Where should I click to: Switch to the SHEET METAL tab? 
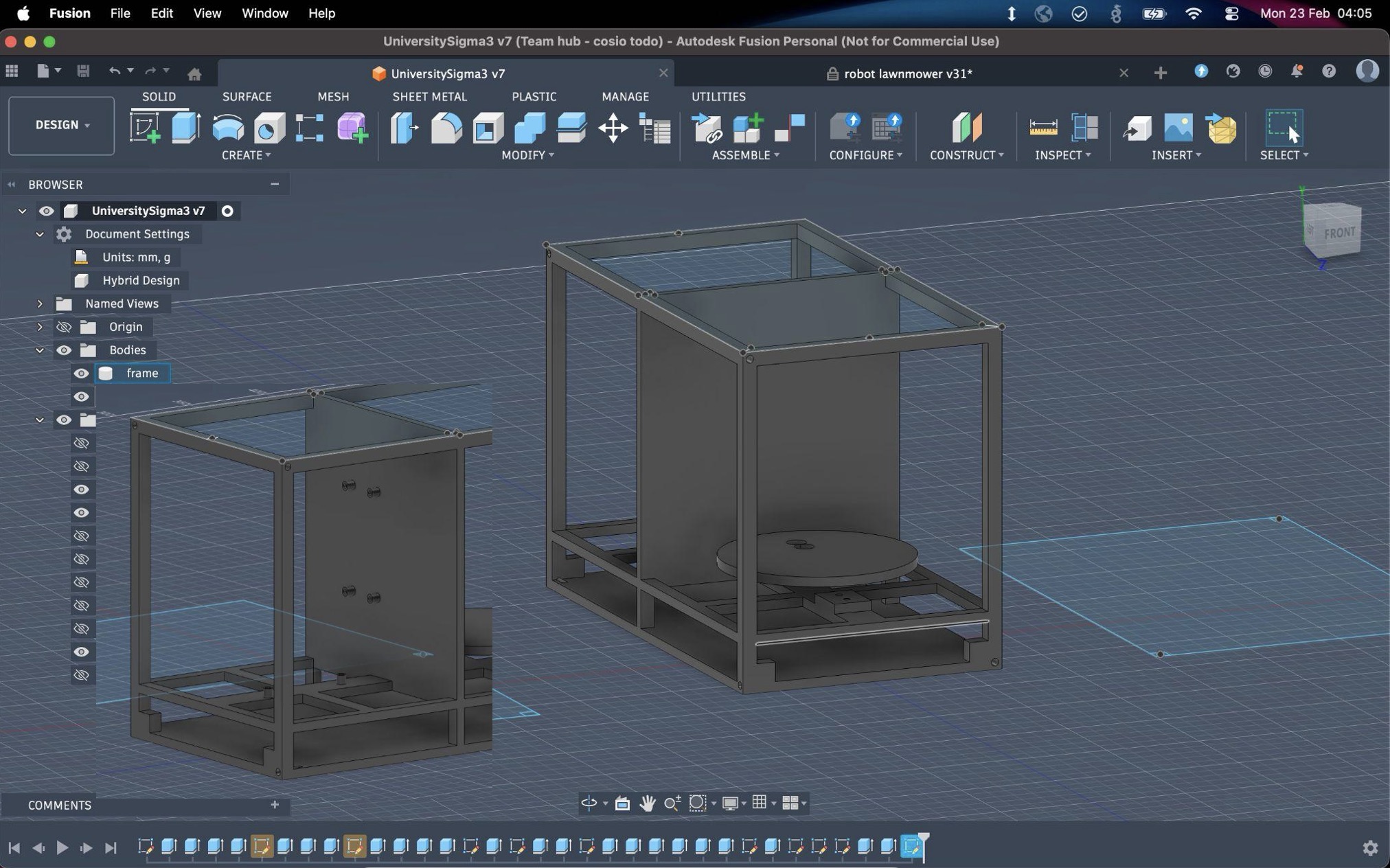pyautogui.click(x=429, y=96)
